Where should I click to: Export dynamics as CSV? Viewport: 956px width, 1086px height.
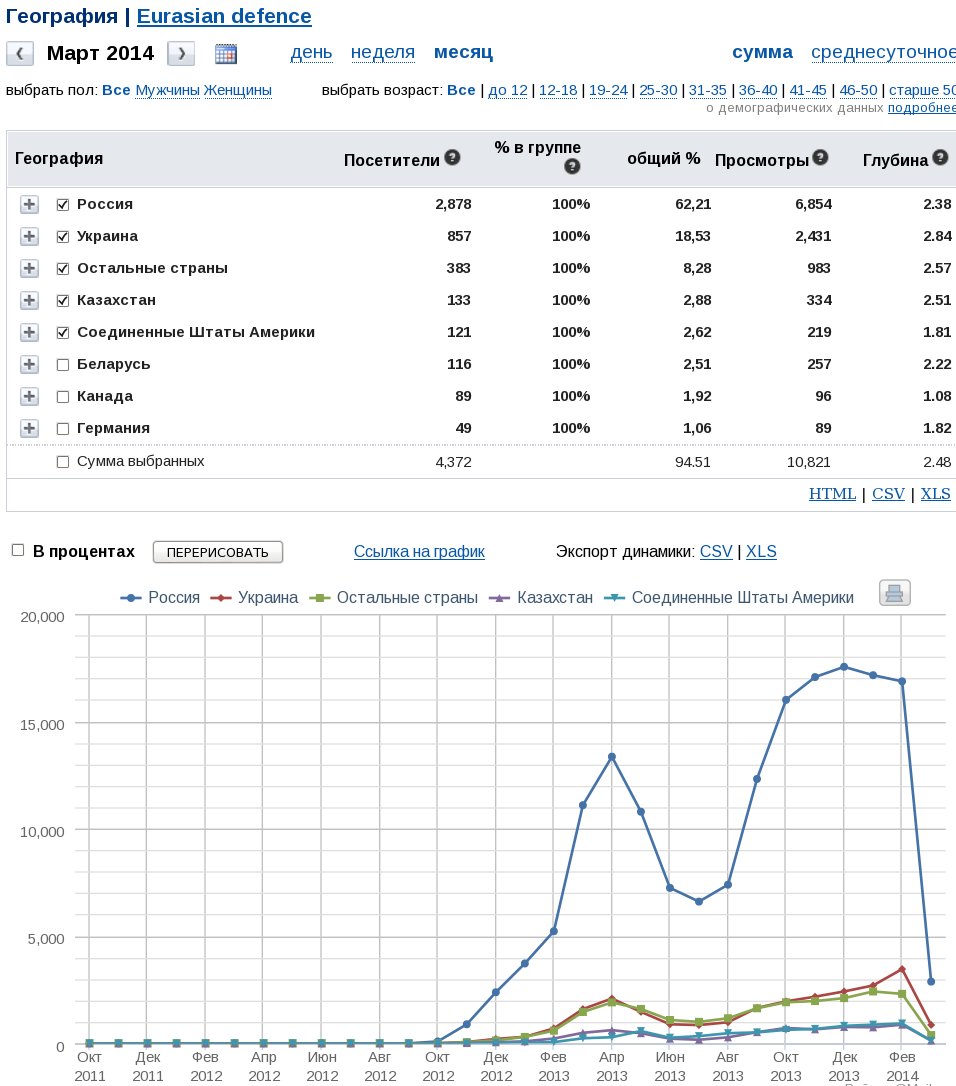716,551
